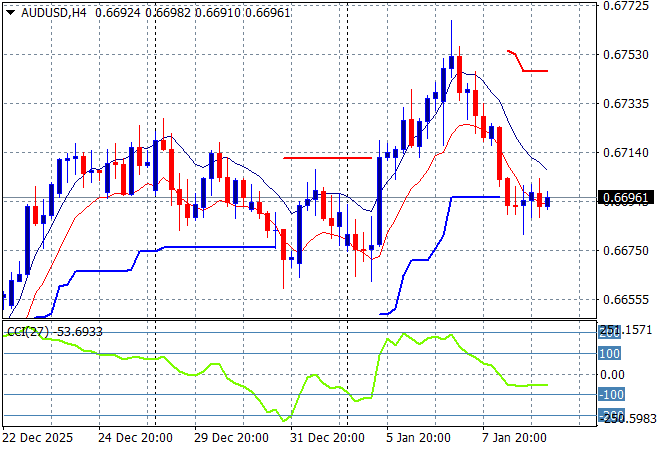Click the triangle arrow beside AUDUSD,H4 title
This screenshot has height=450, width=660.
click(x=9, y=10)
